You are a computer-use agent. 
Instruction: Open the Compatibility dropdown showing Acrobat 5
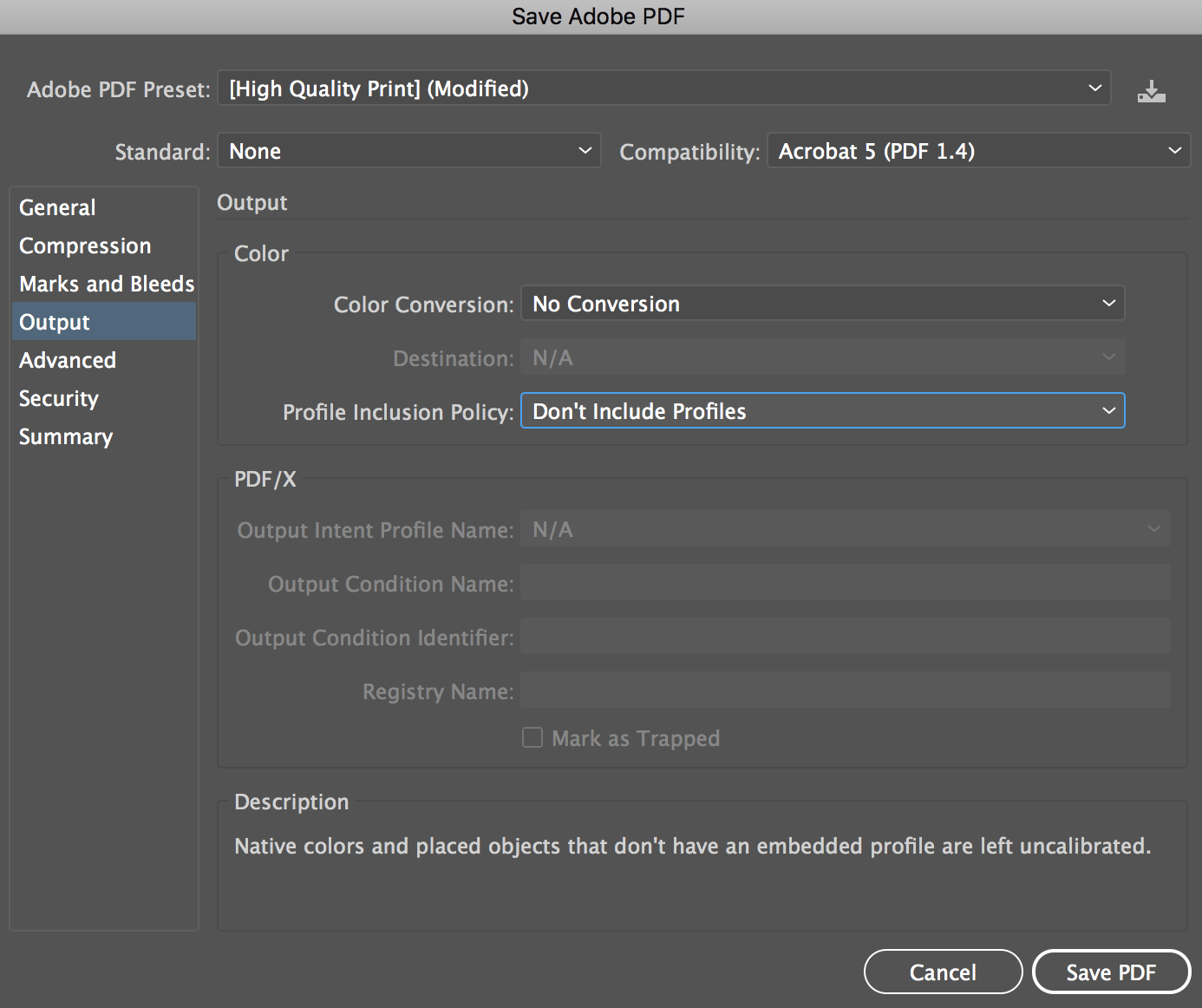click(x=979, y=151)
